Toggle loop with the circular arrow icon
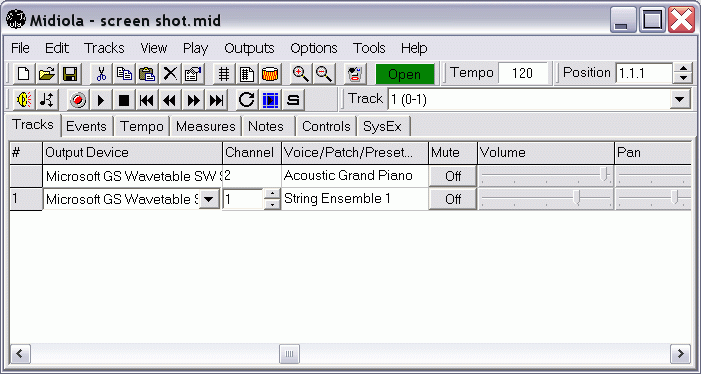 pyautogui.click(x=247, y=100)
